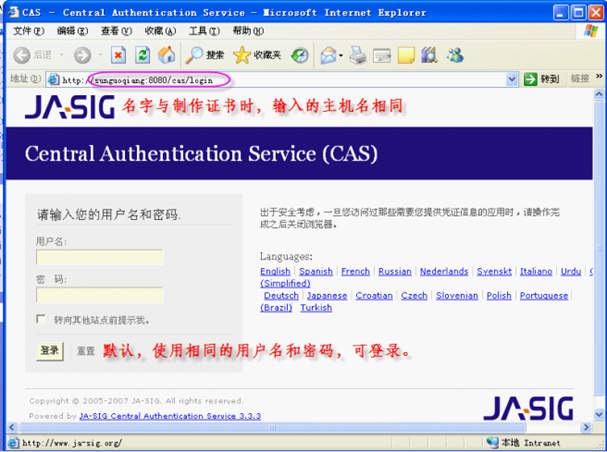Image resolution: width=607 pixels, height=452 pixels.
Task: Stop page loading with red X icon
Action: tap(118, 55)
